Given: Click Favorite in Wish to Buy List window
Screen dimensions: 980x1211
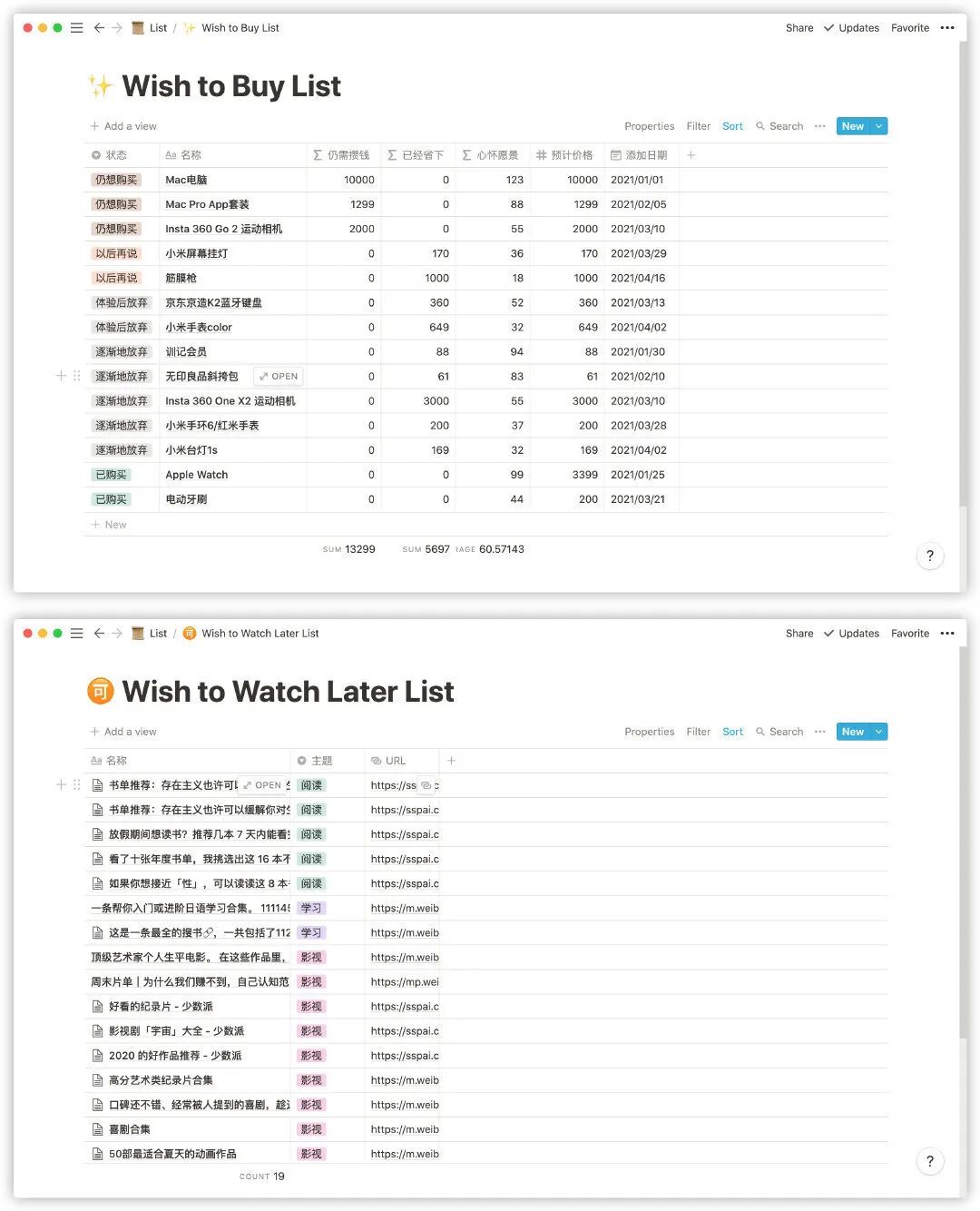Looking at the screenshot, I should 910,28.
